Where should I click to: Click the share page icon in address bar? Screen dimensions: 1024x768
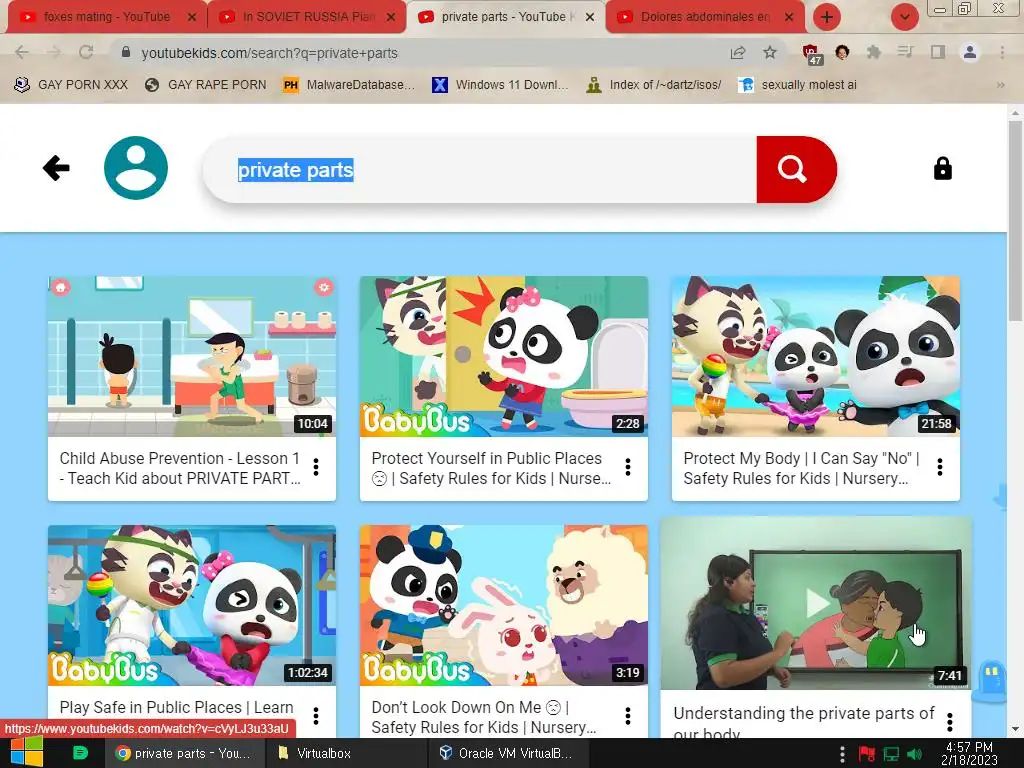click(738, 53)
